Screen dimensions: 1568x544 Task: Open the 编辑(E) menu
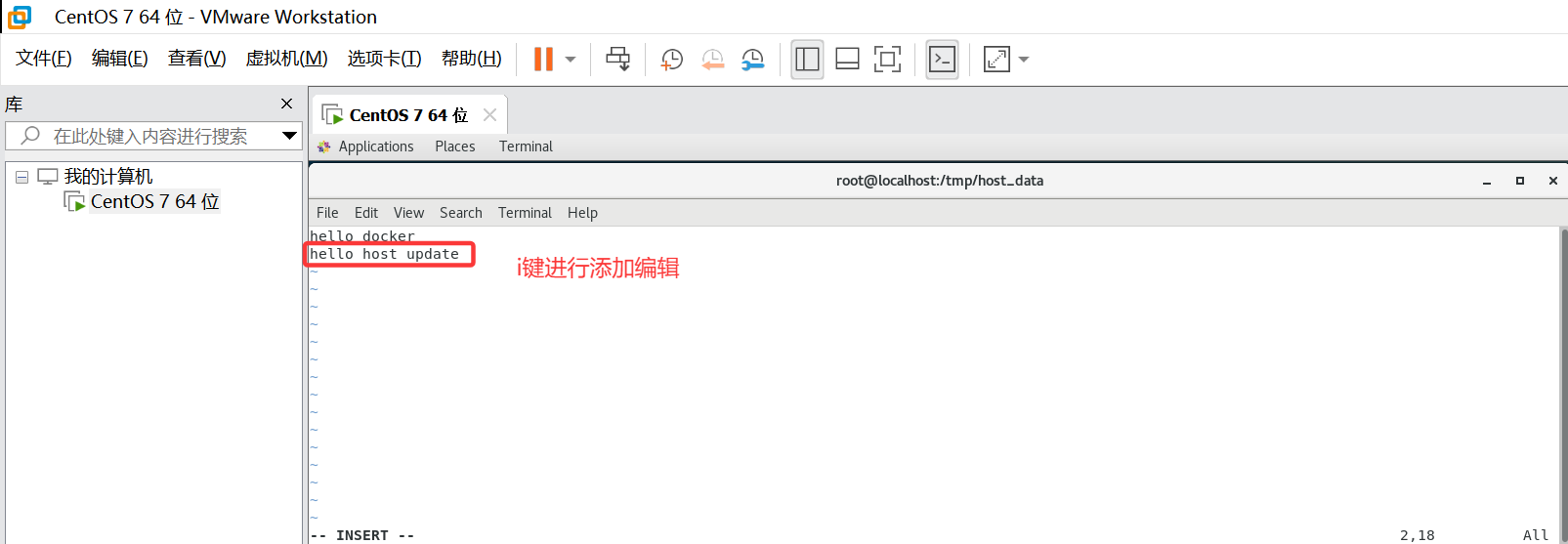point(120,59)
